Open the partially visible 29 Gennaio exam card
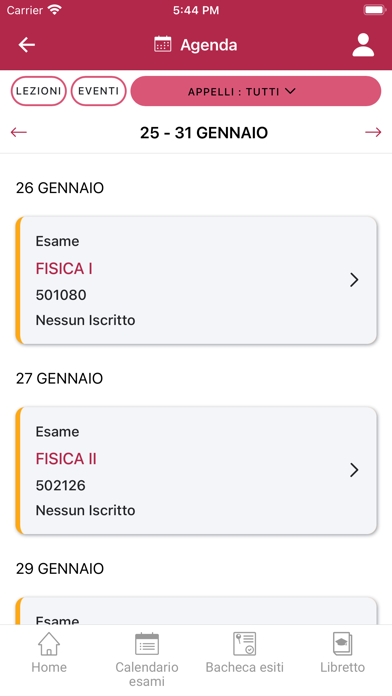Screen dimensions: 392x696 click(196, 611)
